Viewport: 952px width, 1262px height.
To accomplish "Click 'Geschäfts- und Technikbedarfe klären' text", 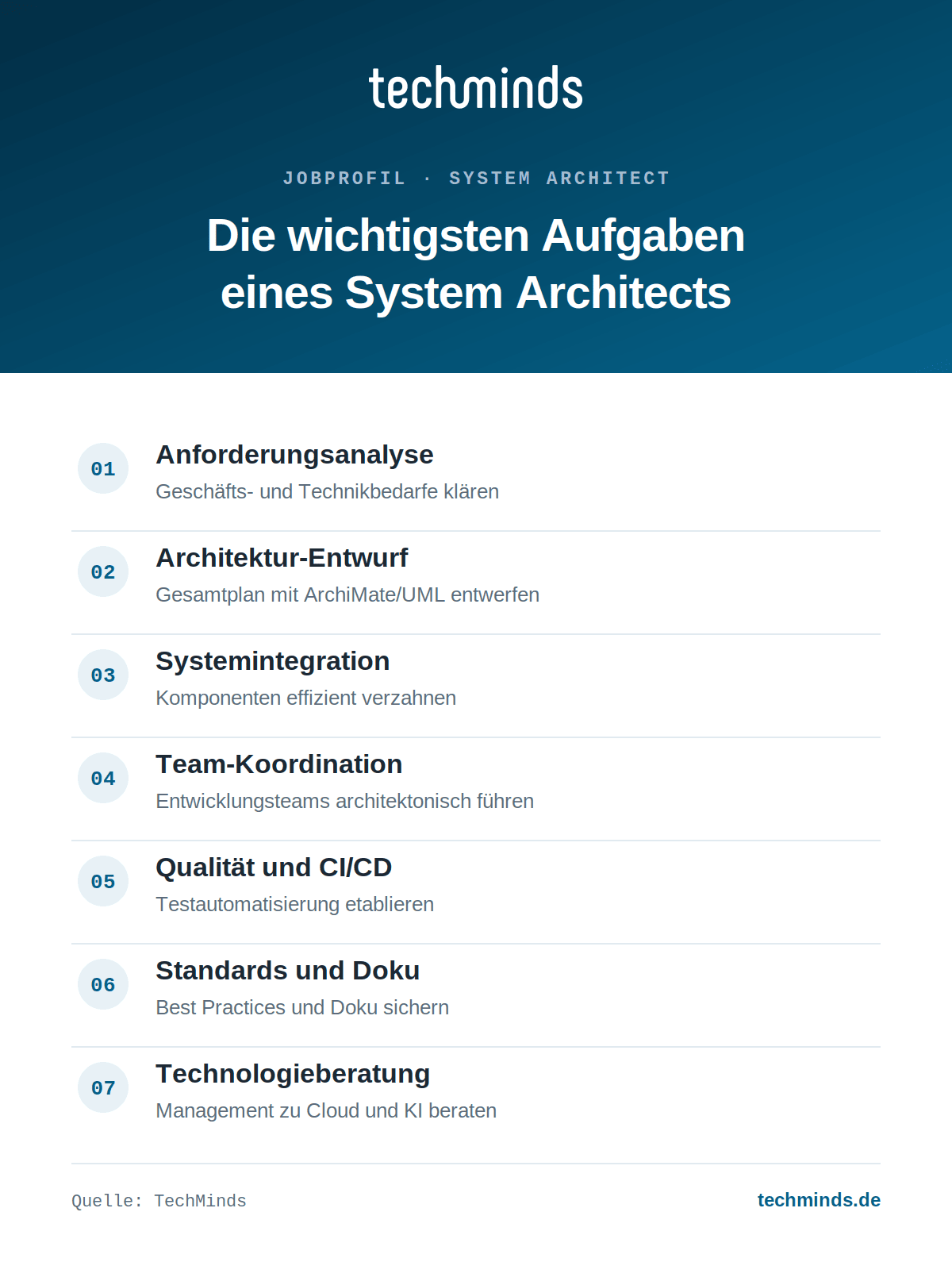I will point(327,491).
